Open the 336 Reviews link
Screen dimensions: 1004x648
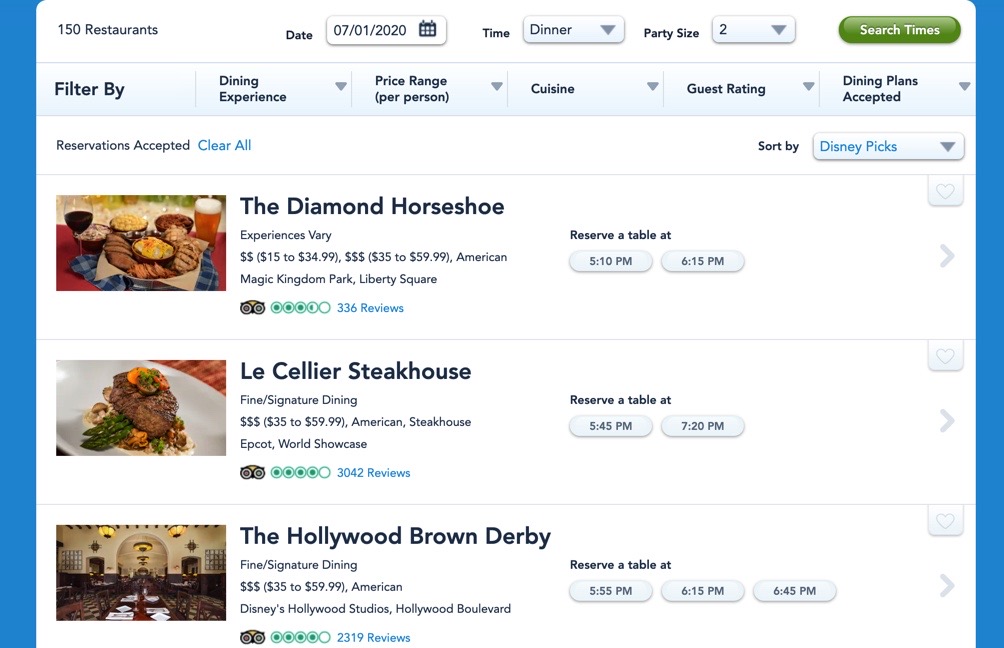click(370, 308)
